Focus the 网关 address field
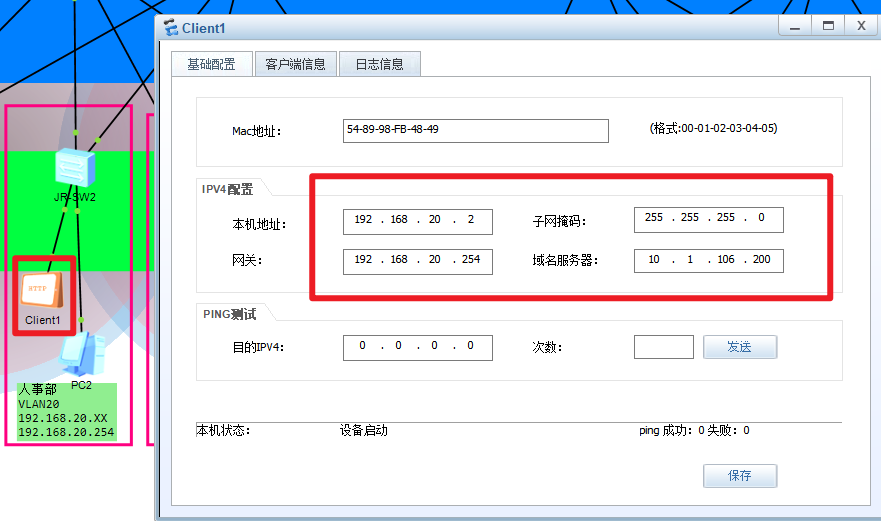Screen dimensions: 881x521 [x=417, y=261]
